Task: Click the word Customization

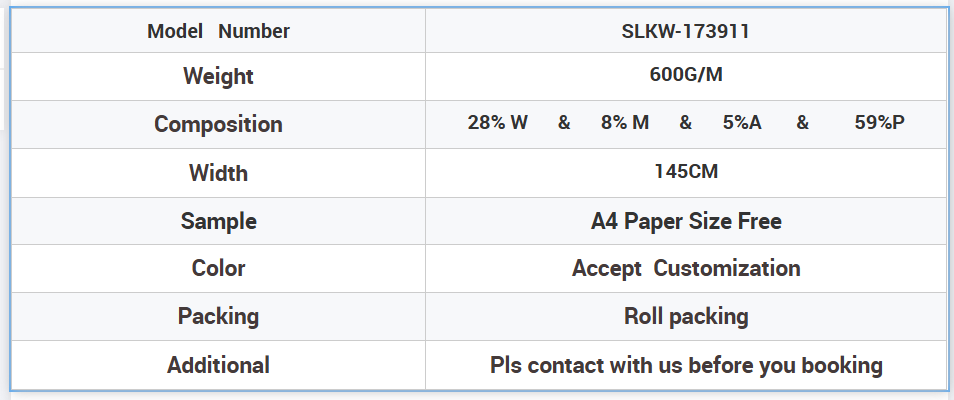Action: click(727, 269)
